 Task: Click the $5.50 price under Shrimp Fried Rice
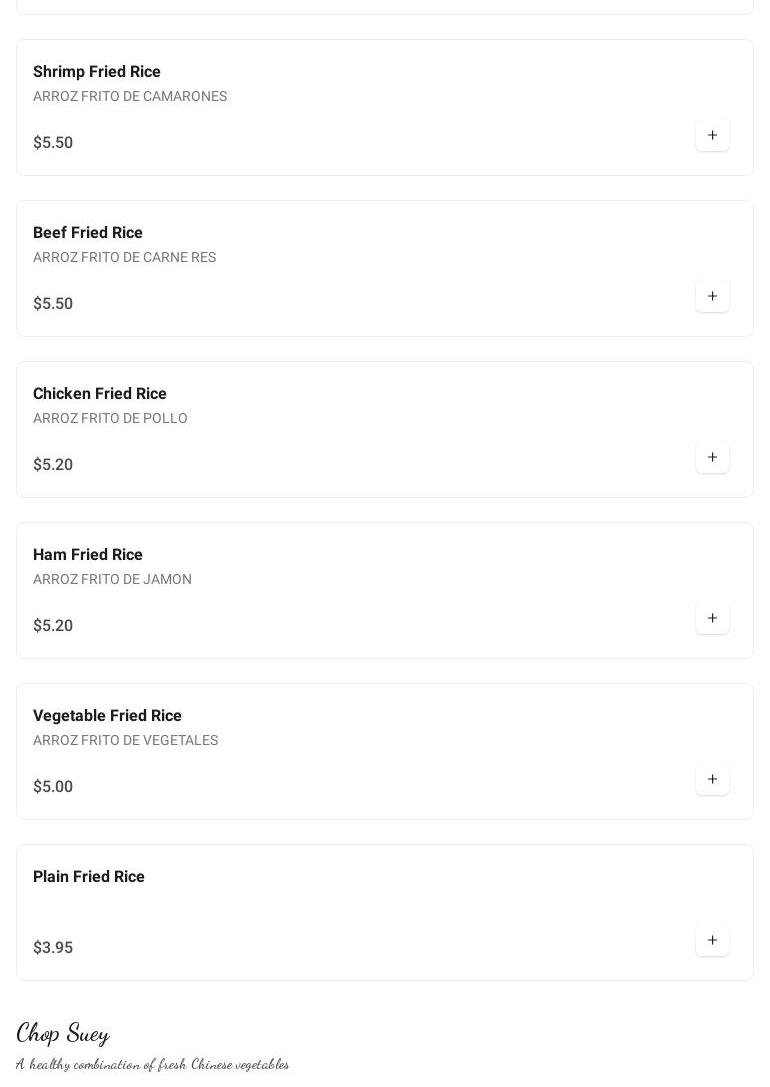pos(53,143)
